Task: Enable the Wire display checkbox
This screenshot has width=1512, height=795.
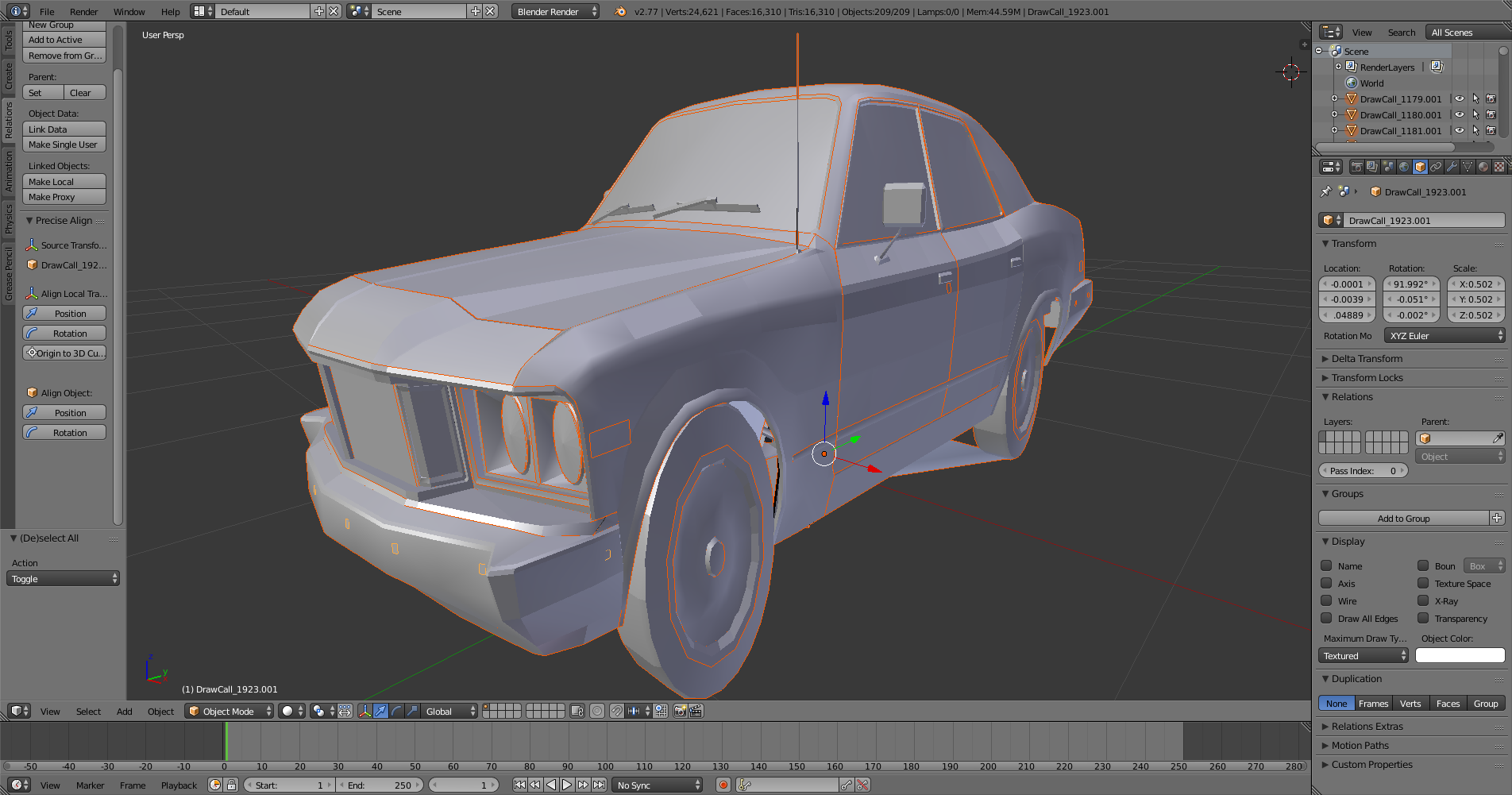Action: (1326, 601)
